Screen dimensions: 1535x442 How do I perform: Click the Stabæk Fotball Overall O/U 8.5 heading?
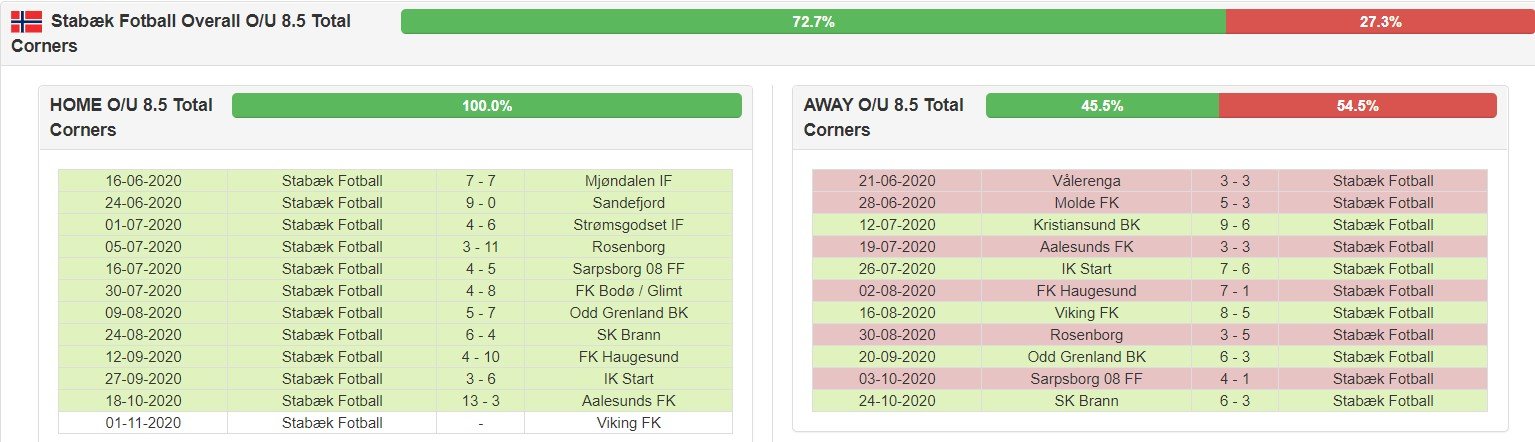point(200,21)
